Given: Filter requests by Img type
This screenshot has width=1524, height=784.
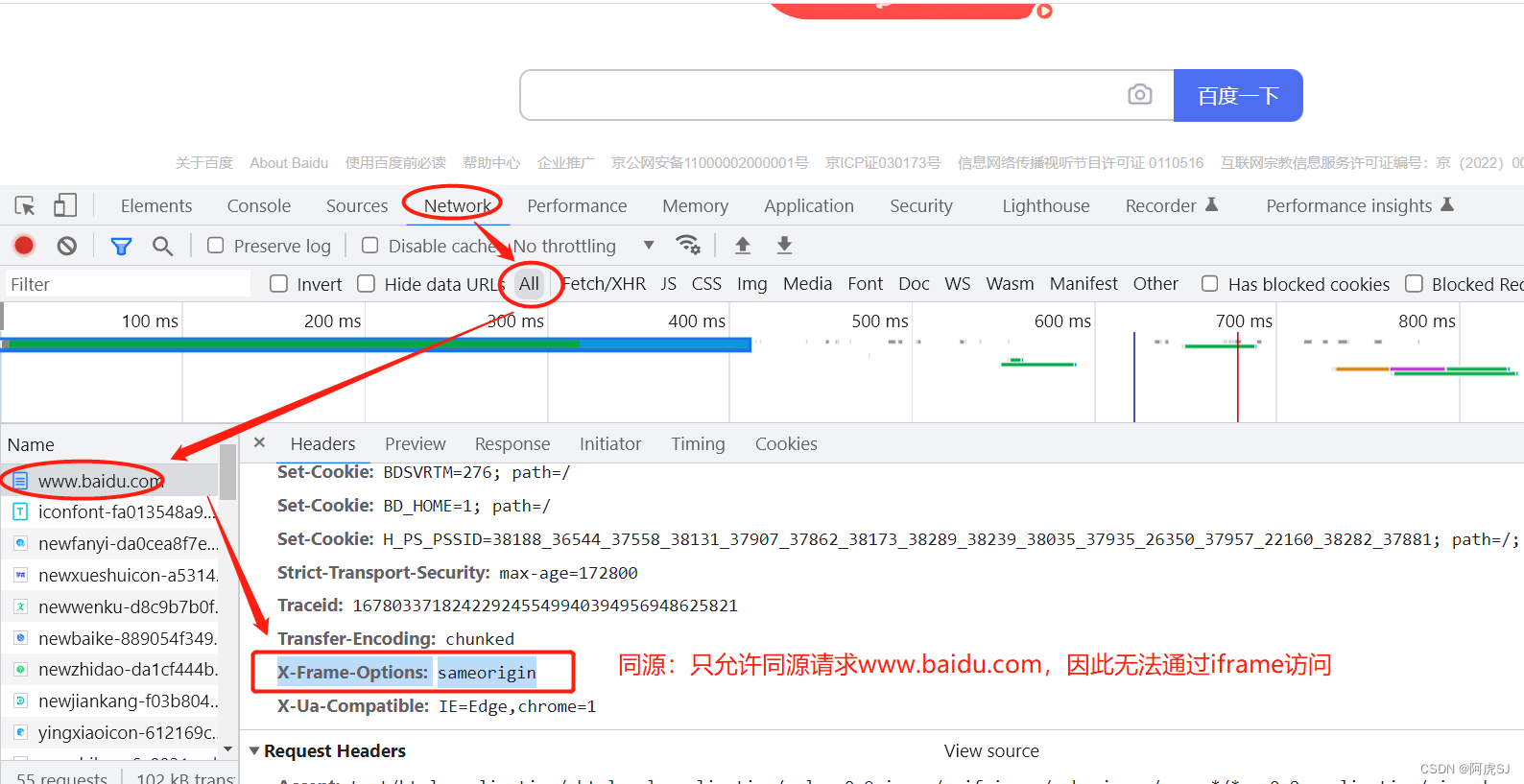Looking at the screenshot, I should tap(752, 284).
